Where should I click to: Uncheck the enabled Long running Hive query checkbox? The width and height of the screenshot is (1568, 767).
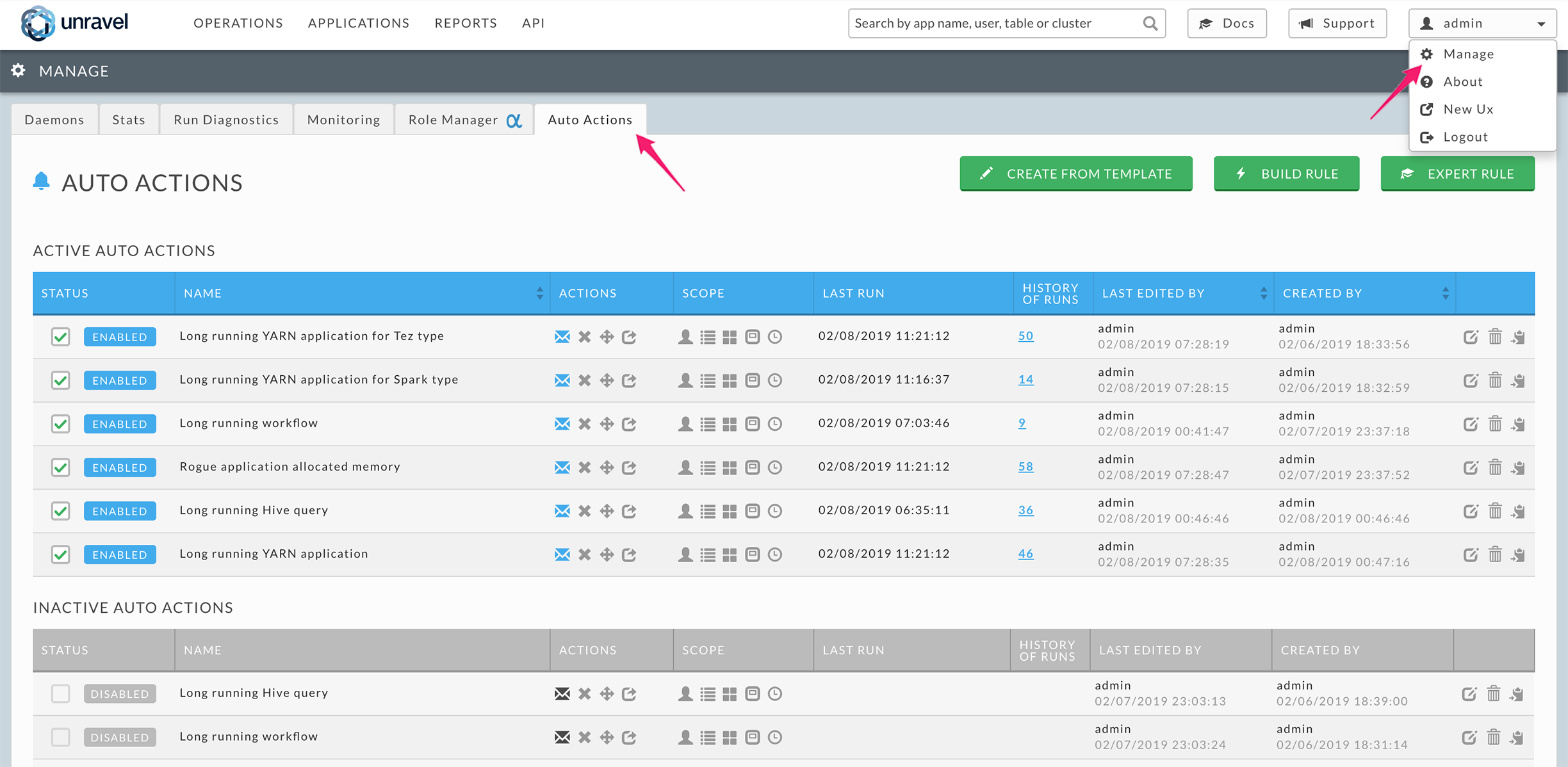[60, 511]
